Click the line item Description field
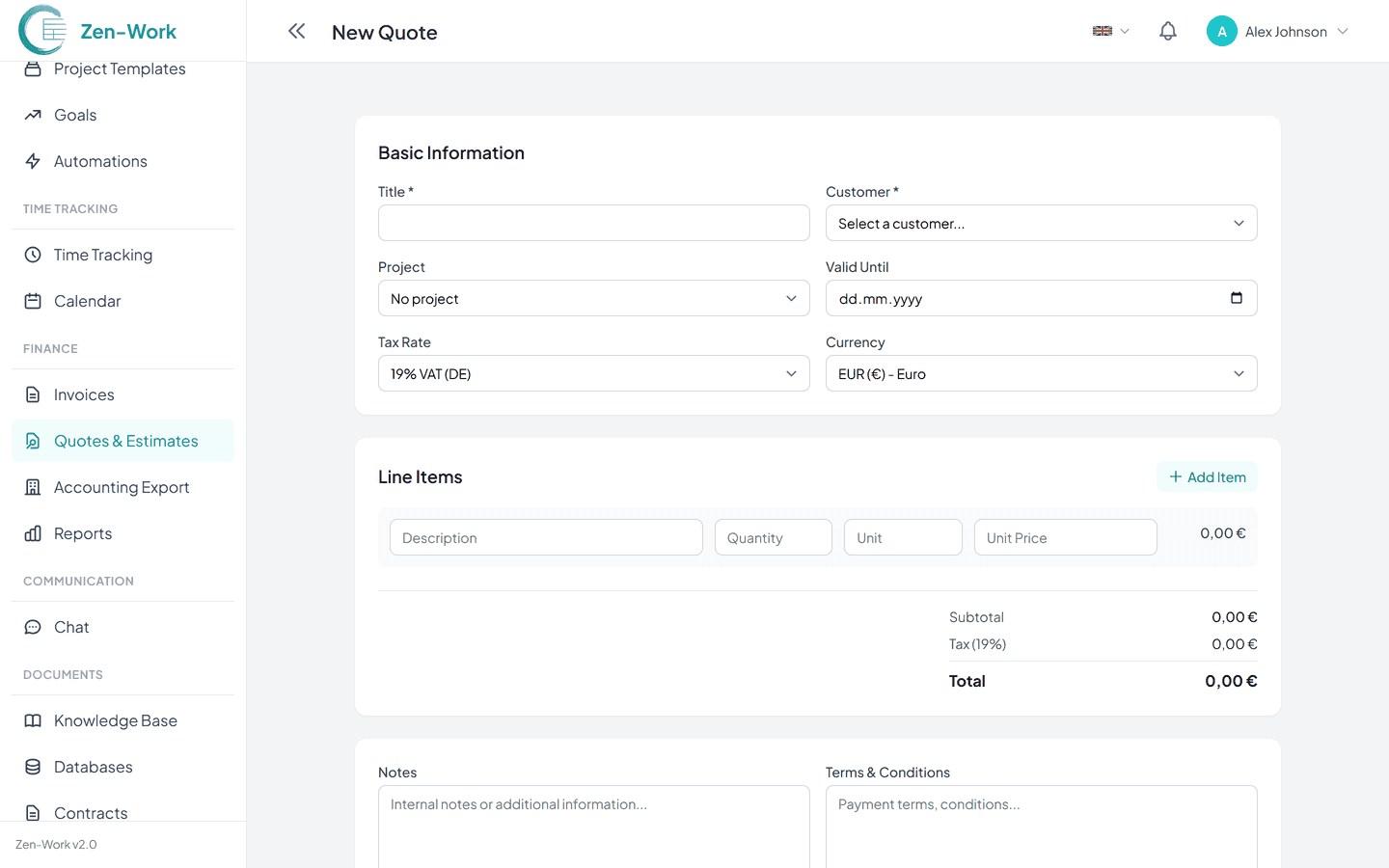The image size is (1389, 868). pyautogui.click(x=546, y=537)
